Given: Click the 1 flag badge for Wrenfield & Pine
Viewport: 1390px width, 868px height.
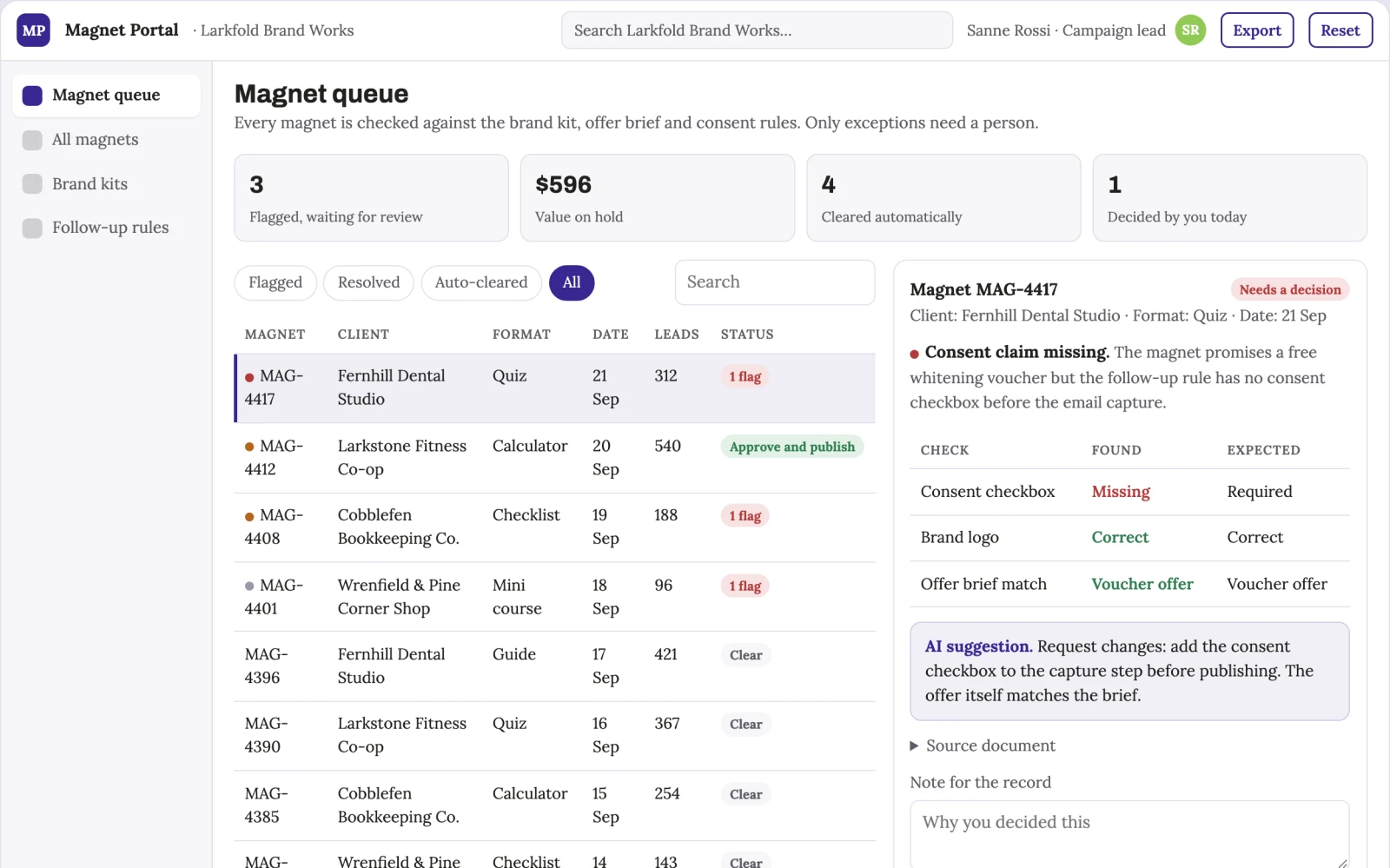Looking at the screenshot, I should point(745,586).
